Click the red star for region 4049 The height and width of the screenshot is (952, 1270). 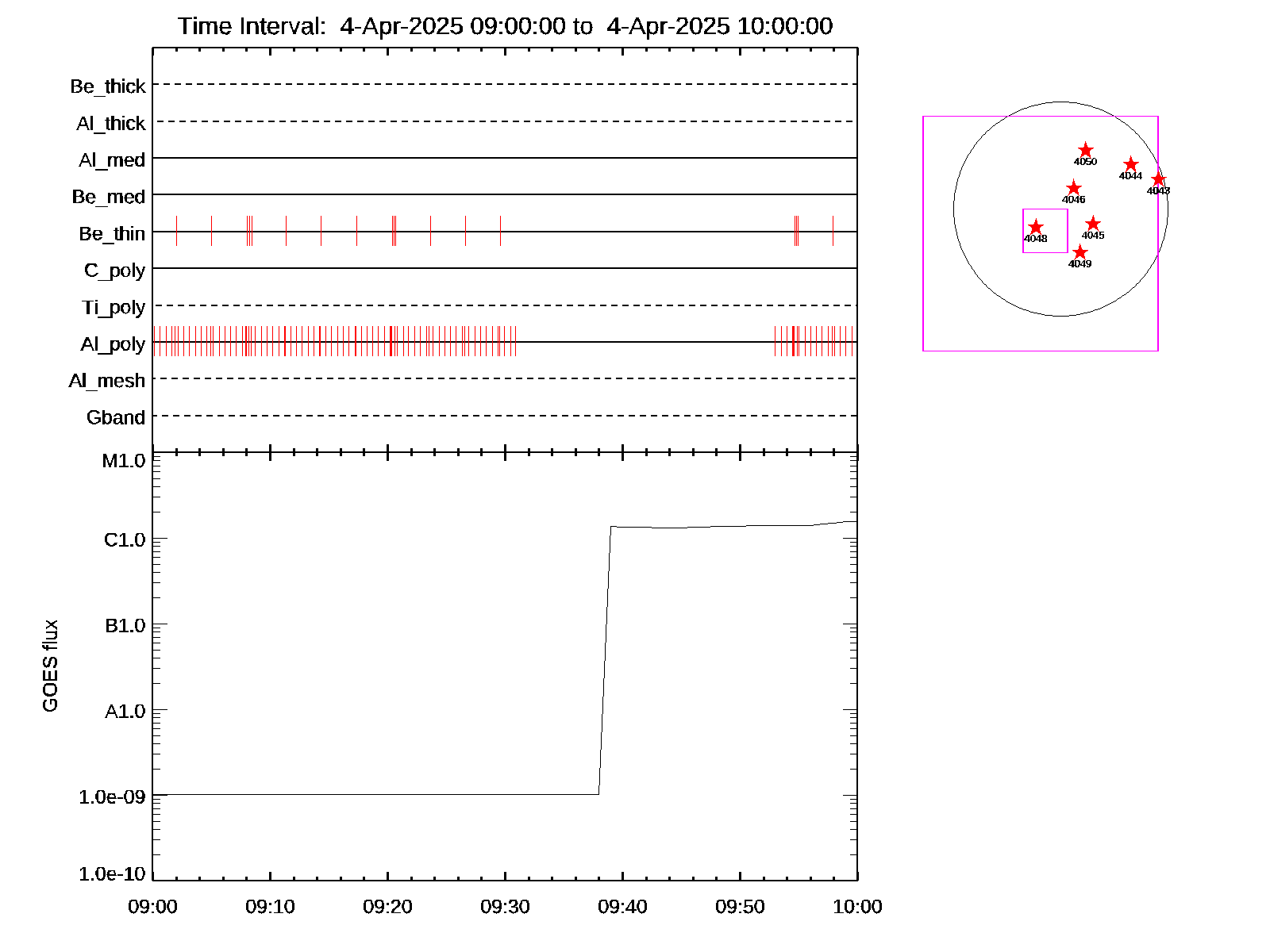coord(1079,252)
